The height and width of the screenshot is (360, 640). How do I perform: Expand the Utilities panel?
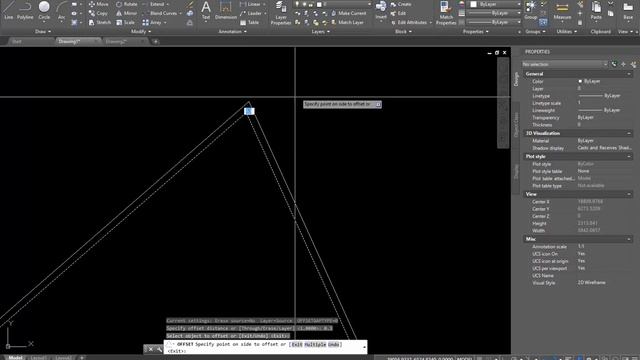click(566, 31)
